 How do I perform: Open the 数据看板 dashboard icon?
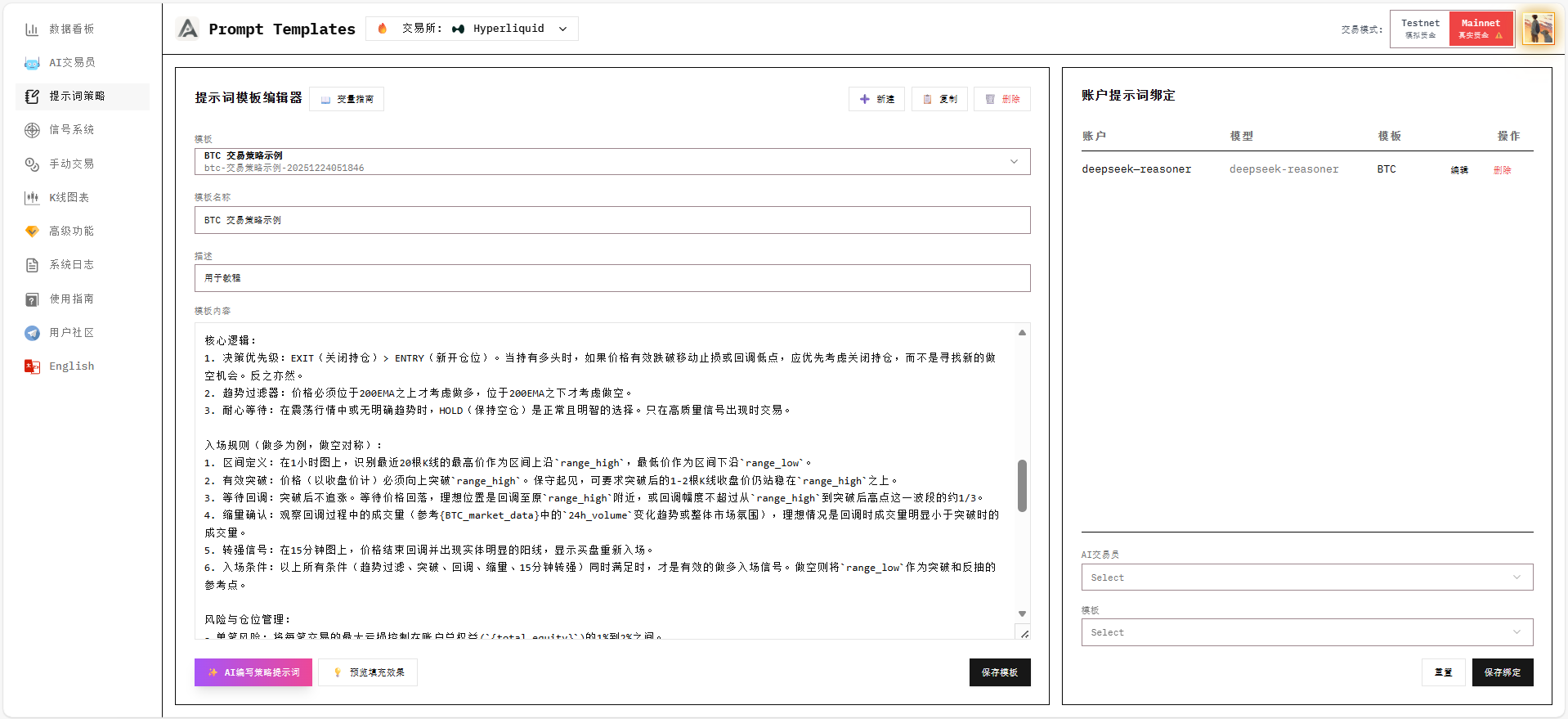point(32,29)
